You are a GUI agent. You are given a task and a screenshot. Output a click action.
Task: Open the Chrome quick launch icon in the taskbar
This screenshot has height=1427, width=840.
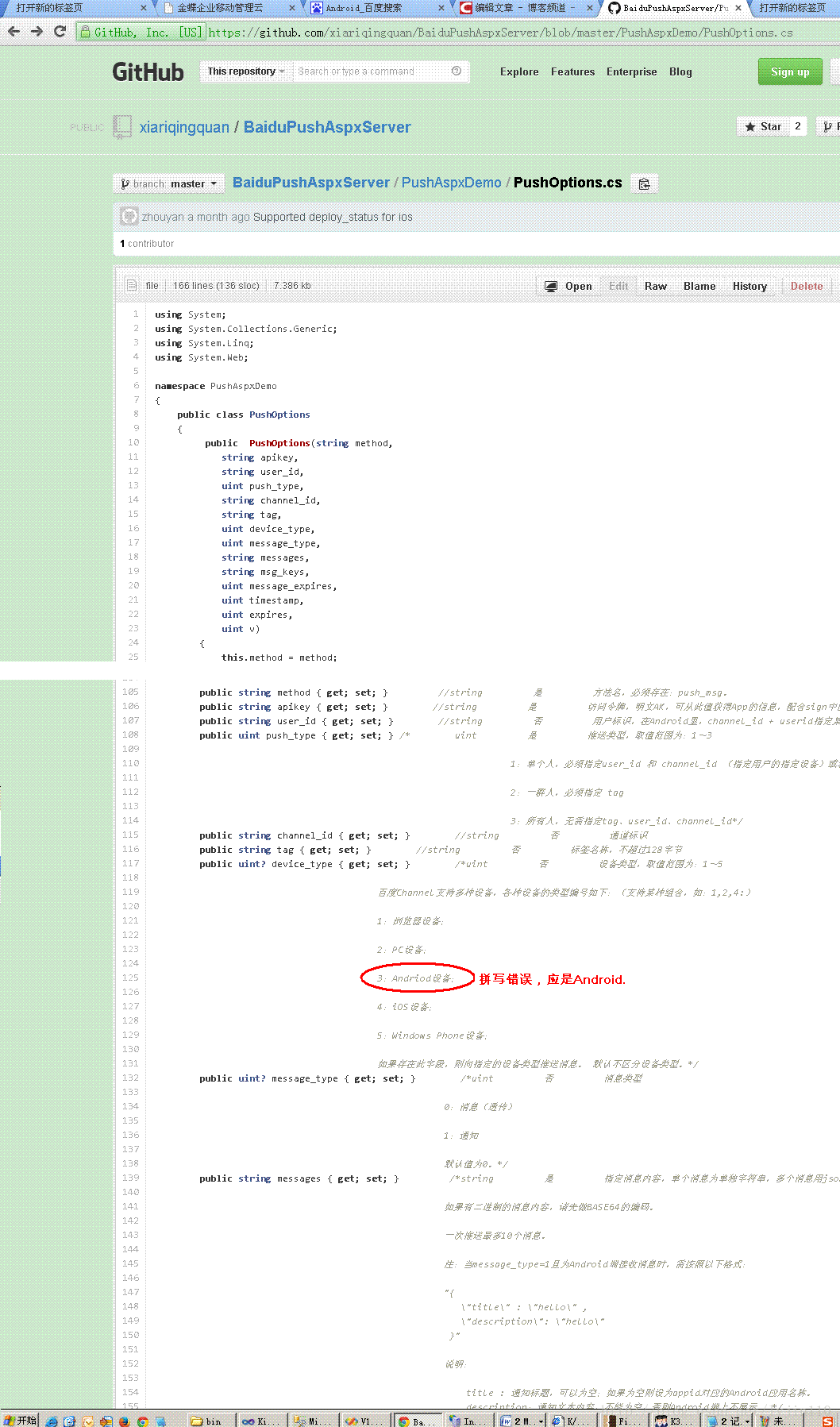click(x=143, y=1421)
